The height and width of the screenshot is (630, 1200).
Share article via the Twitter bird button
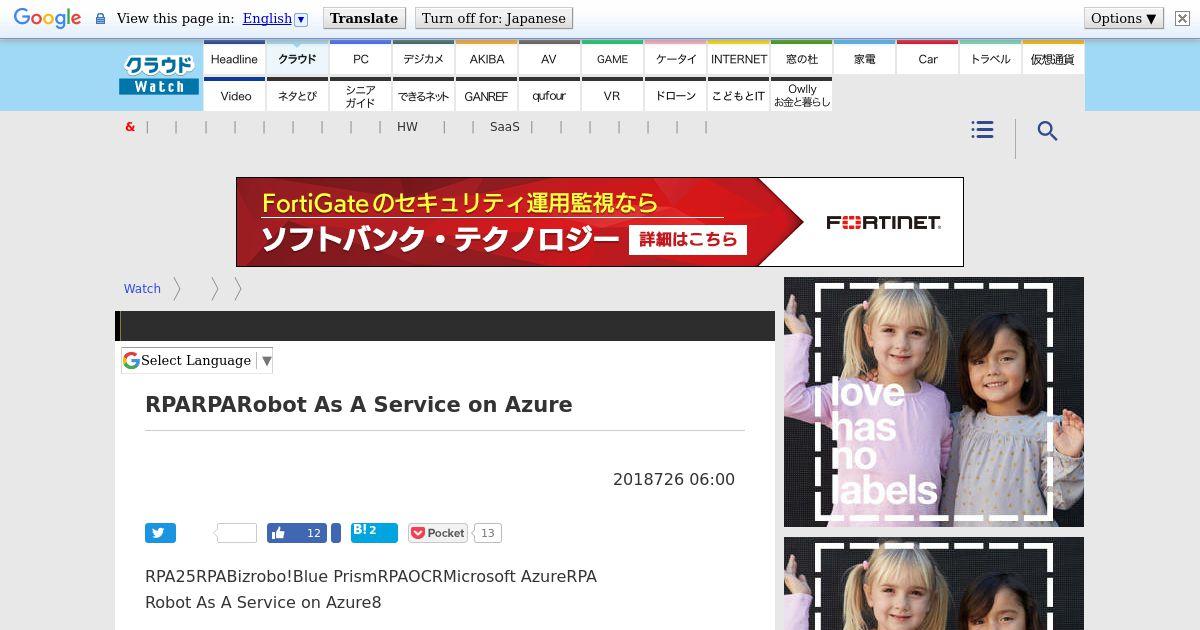click(160, 533)
